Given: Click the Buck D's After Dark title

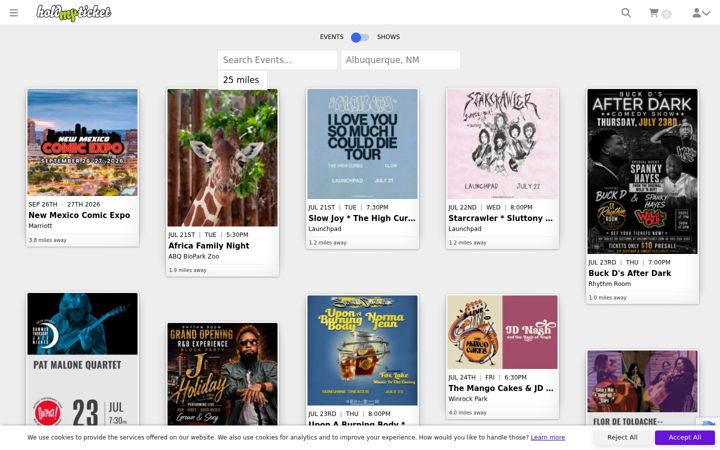Looking at the screenshot, I should 630,273.
